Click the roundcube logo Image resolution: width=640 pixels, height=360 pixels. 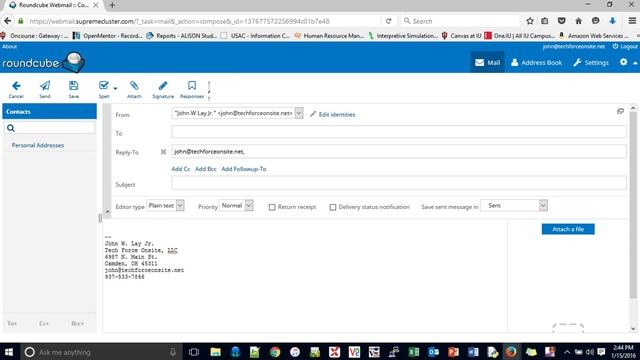(x=44, y=62)
